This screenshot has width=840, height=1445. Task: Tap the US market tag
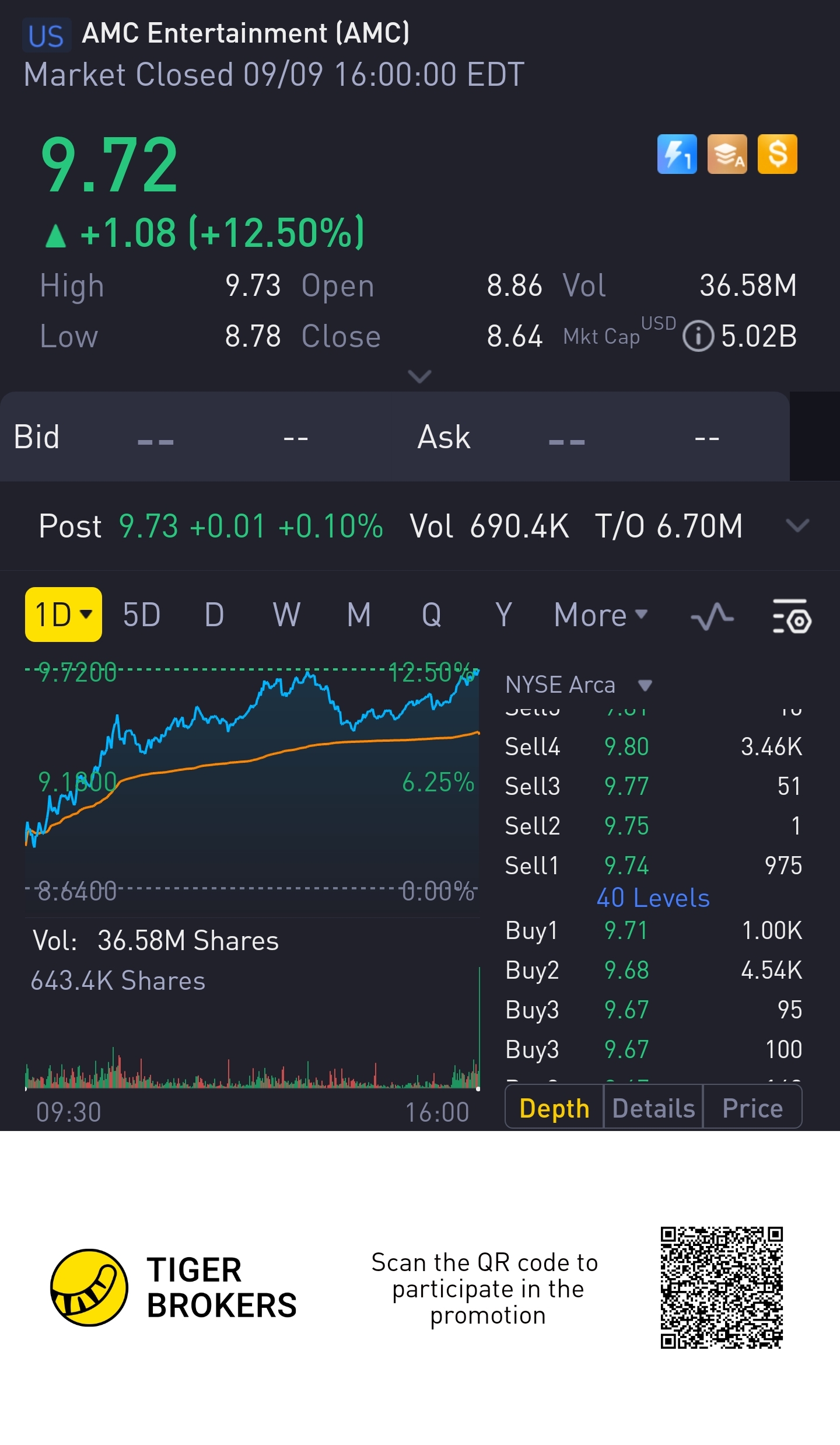point(47,36)
